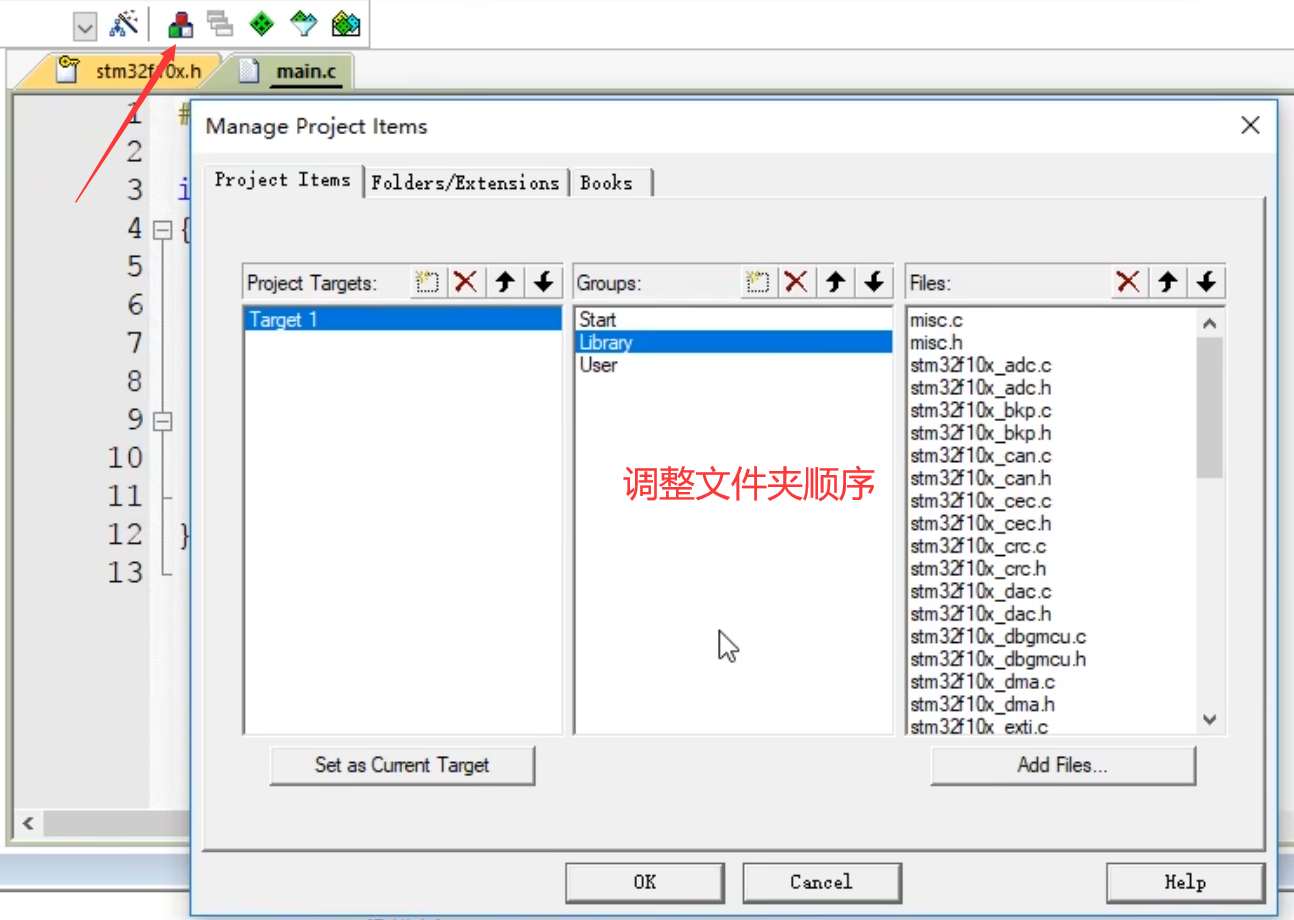Select the User group in Groups list
The image size is (1294, 920).
(598, 365)
